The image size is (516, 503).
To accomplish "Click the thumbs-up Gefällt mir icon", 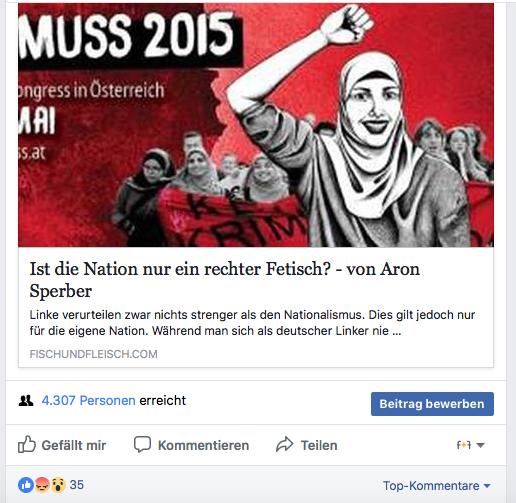I will point(27,444).
